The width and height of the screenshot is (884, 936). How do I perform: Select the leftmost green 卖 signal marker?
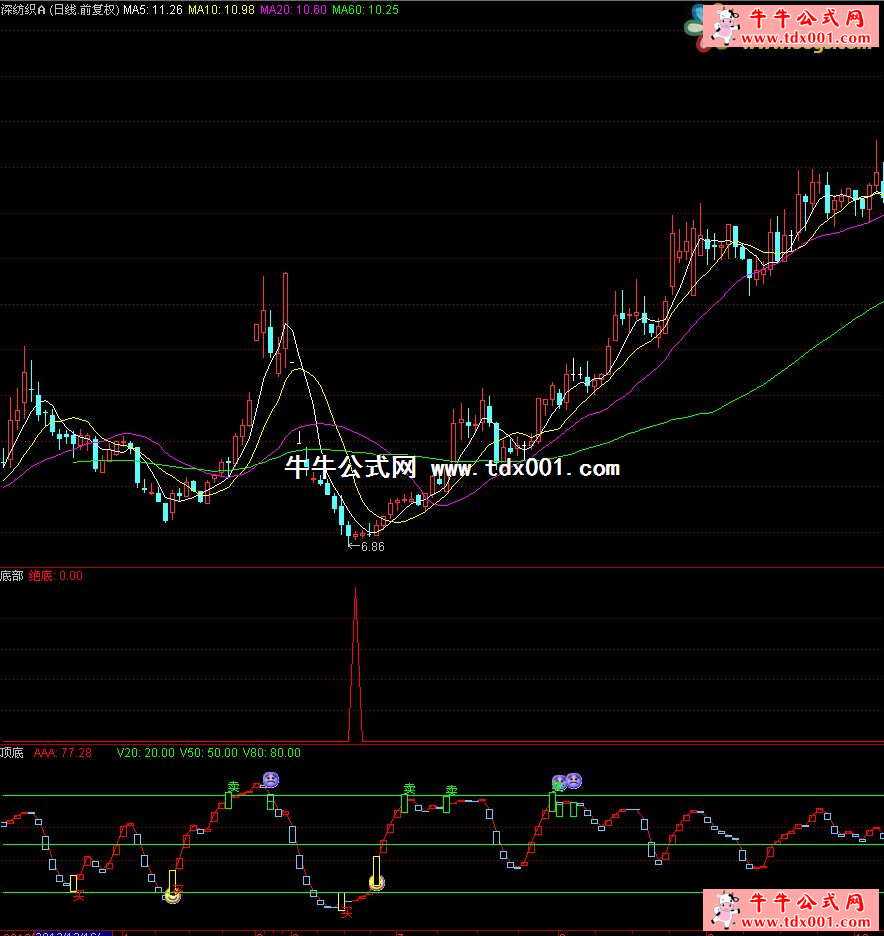(233, 788)
